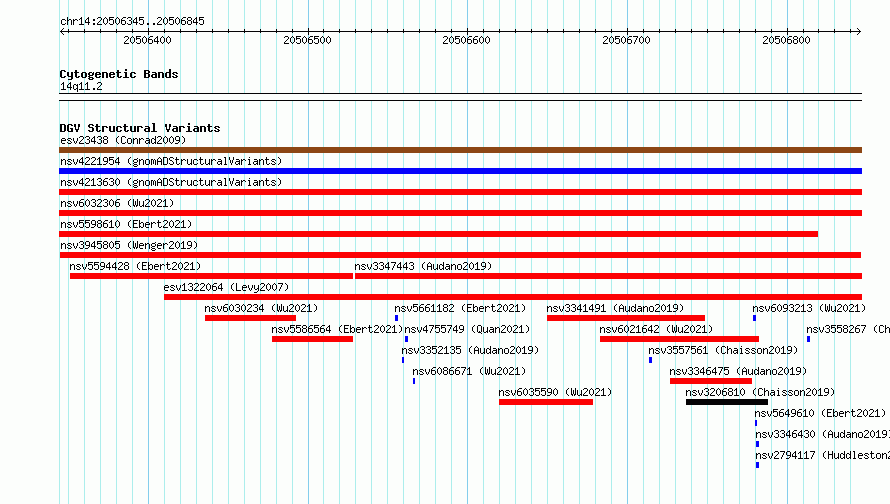Viewport: 890px width, 504px height.
Task: Click the blue nsv6086671 insertion marker
Action: pos(414,381)
